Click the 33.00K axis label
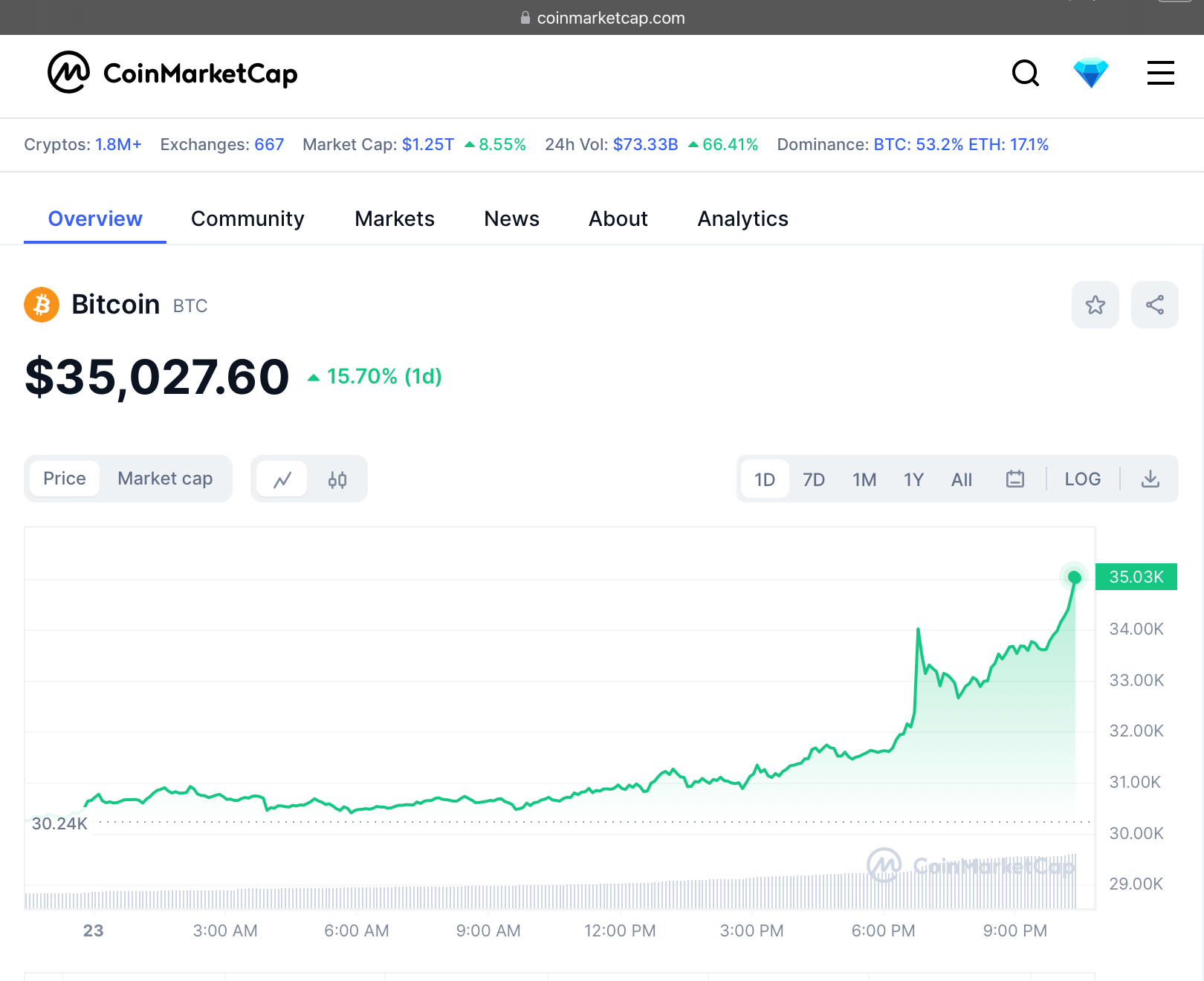The width and height of the screenshot is (1204, 981). pos(1136,680)
